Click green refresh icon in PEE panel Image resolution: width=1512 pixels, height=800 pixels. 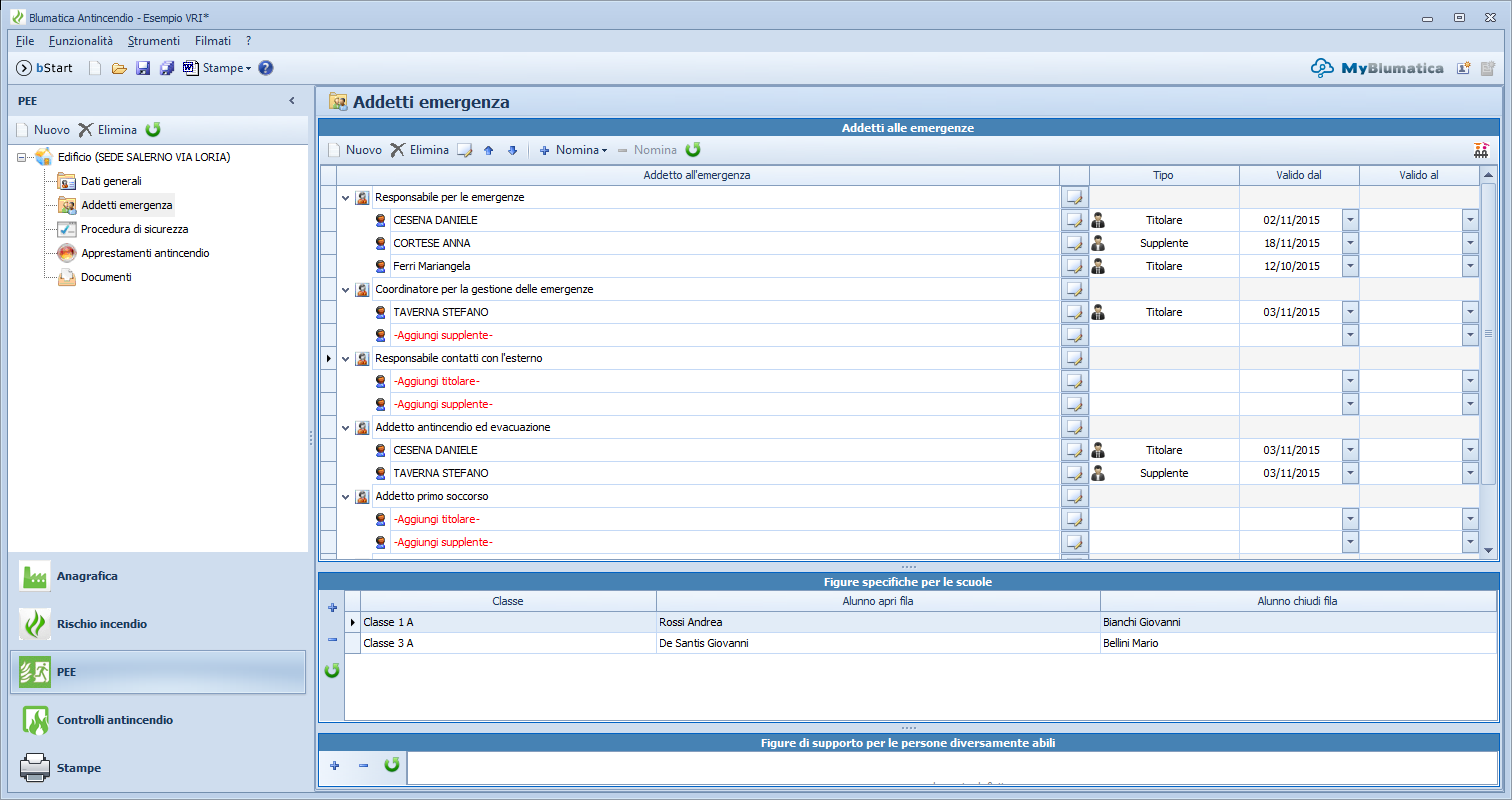pyautogui.click(x=153, y=129)
